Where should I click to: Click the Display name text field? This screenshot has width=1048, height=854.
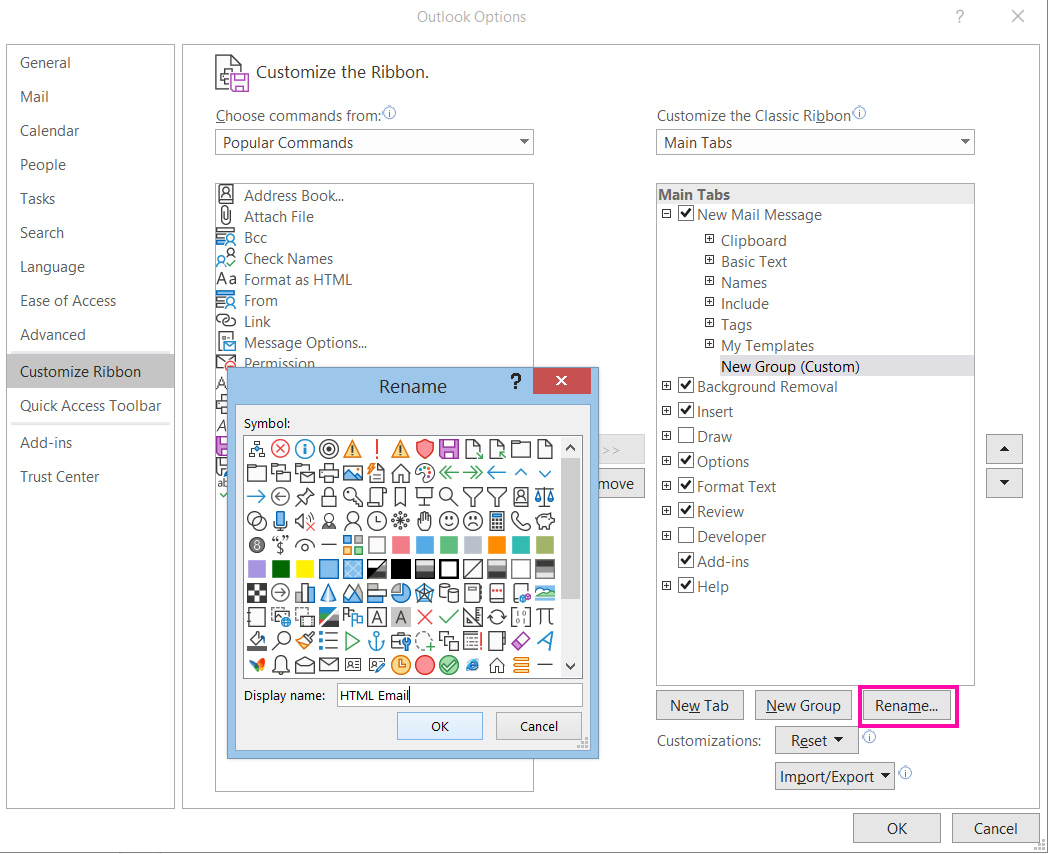(x=460, y=695)
